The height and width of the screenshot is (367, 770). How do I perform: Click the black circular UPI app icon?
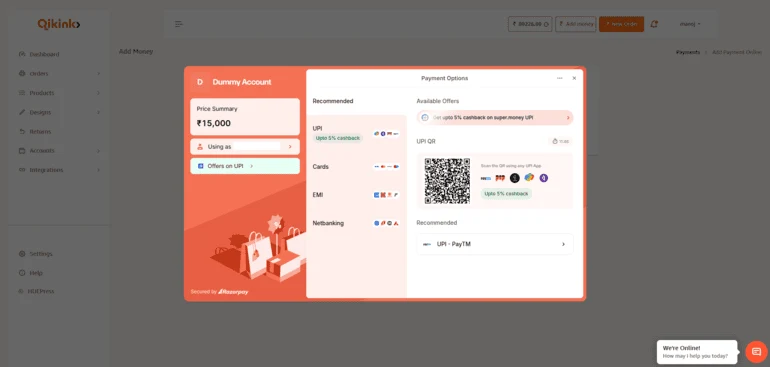coord(515,178)
